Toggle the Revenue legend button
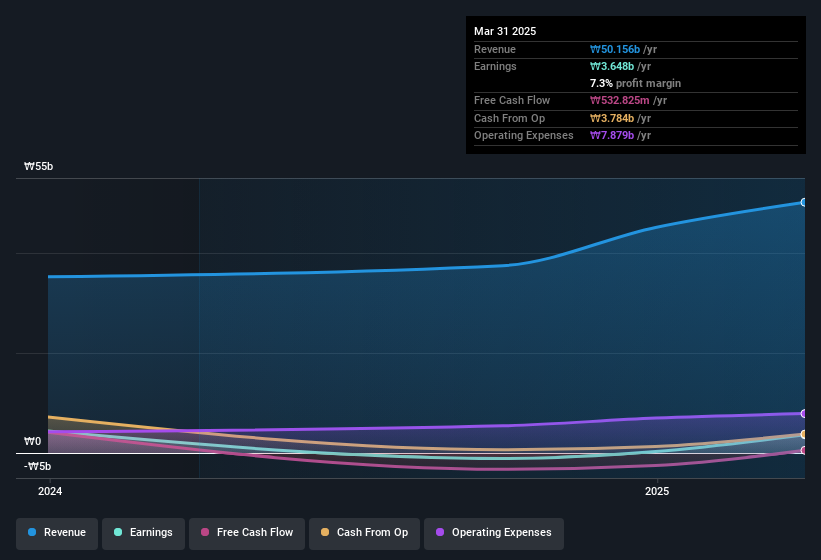Screen dimensions: 821x560 tap(57, 533)
